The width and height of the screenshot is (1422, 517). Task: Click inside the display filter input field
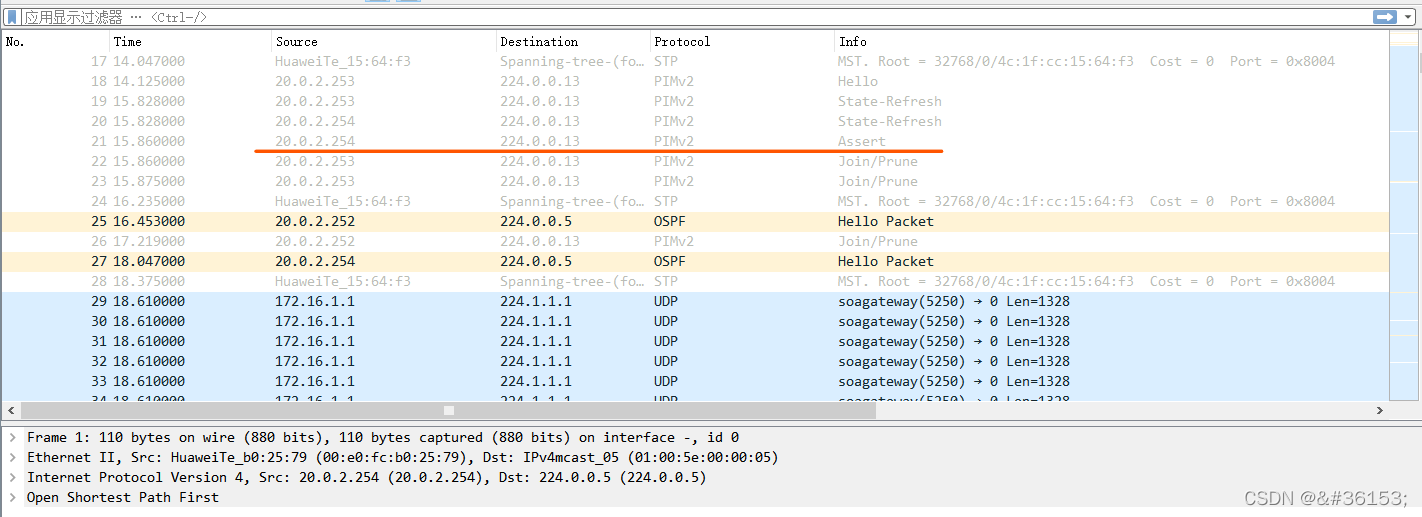click(700, 17)
